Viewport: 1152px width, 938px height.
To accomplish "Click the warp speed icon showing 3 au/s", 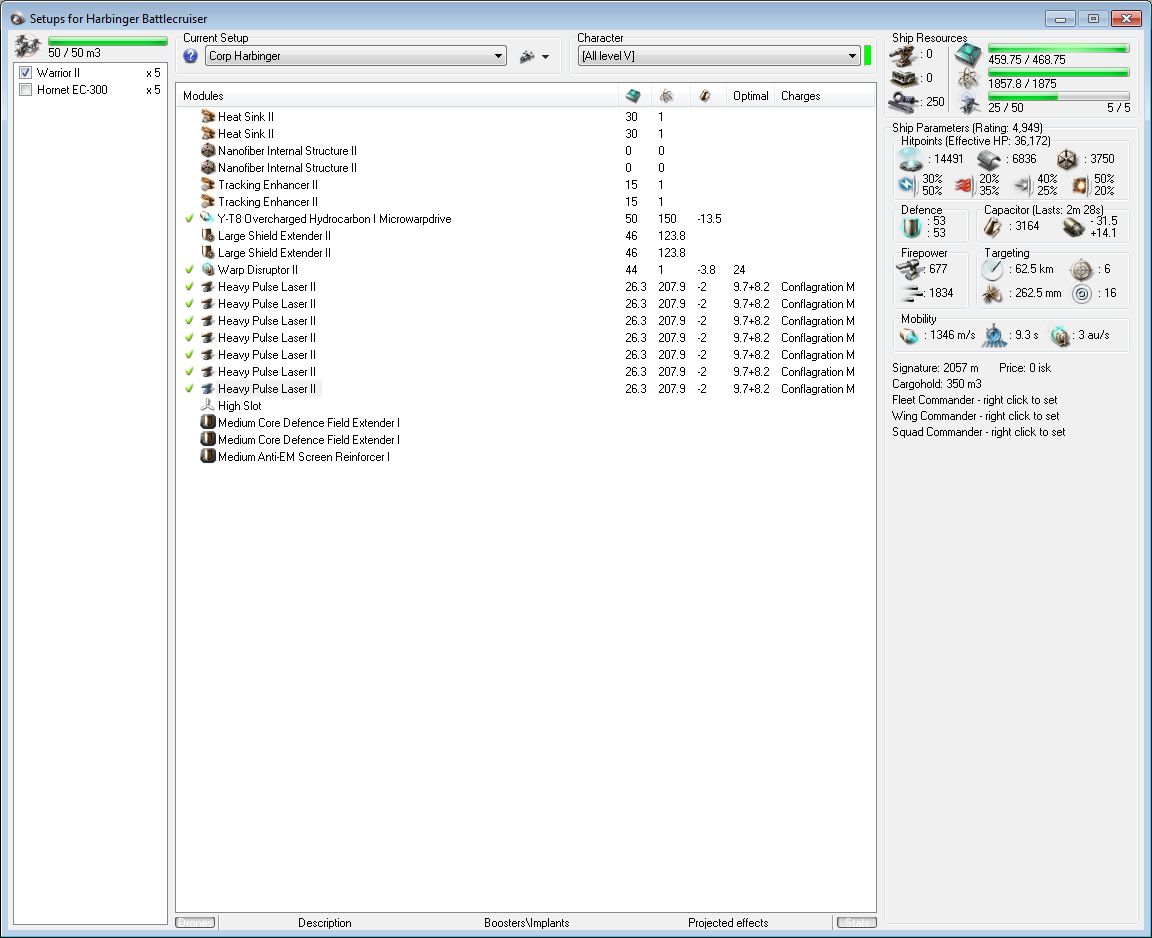I will (1059, 336).
